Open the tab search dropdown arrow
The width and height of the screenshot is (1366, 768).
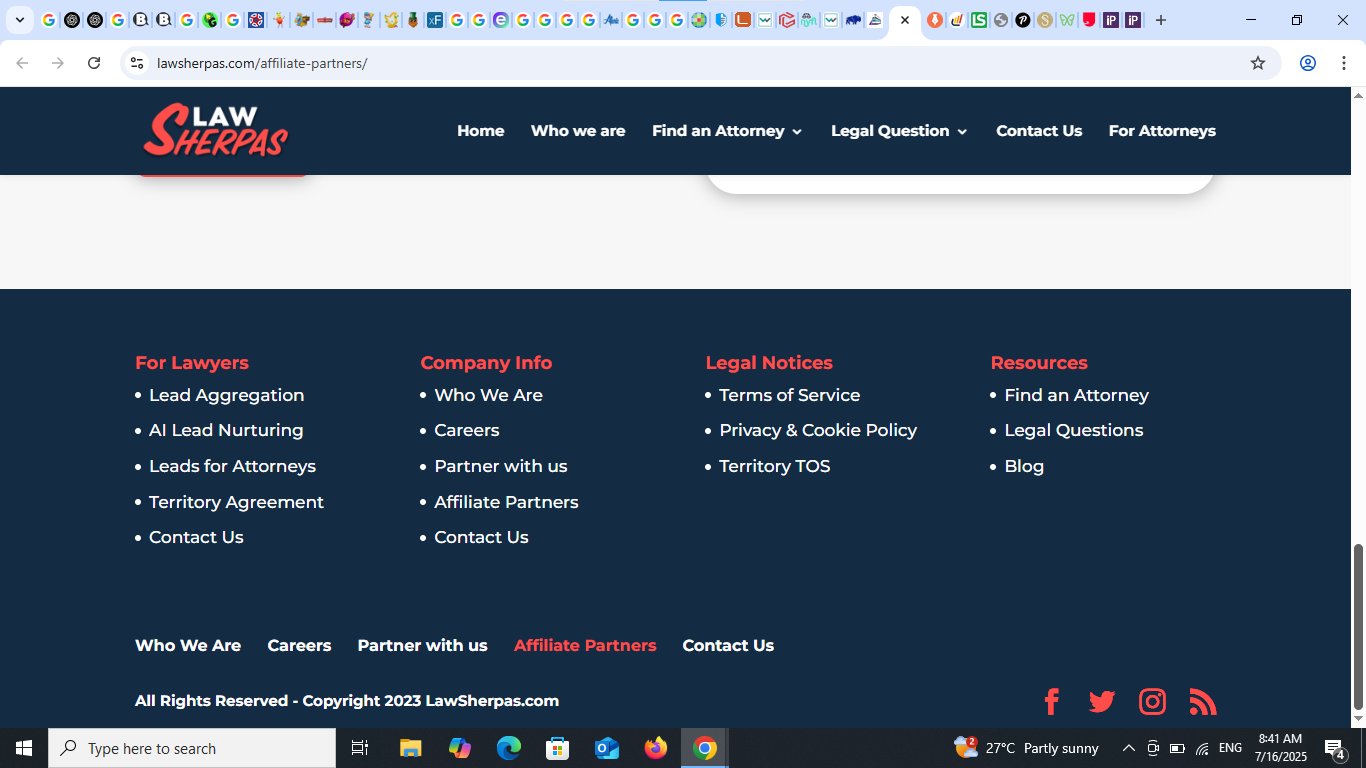click(x=19, y=20)
